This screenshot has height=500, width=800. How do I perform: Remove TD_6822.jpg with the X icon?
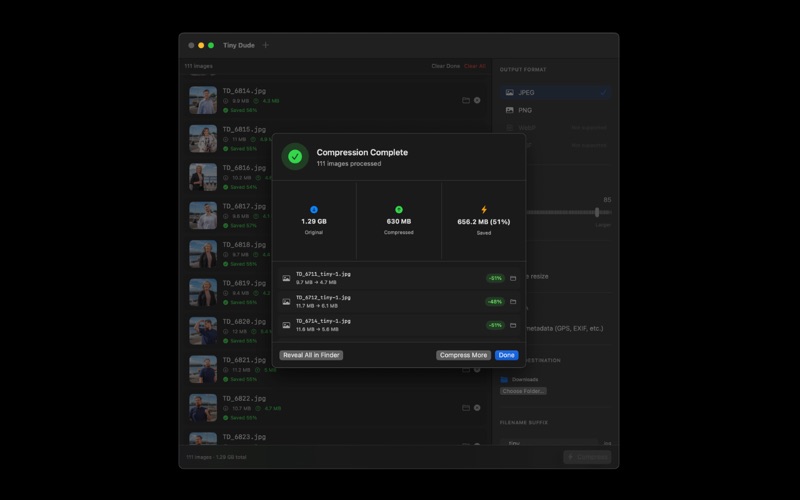pos(477,408)
